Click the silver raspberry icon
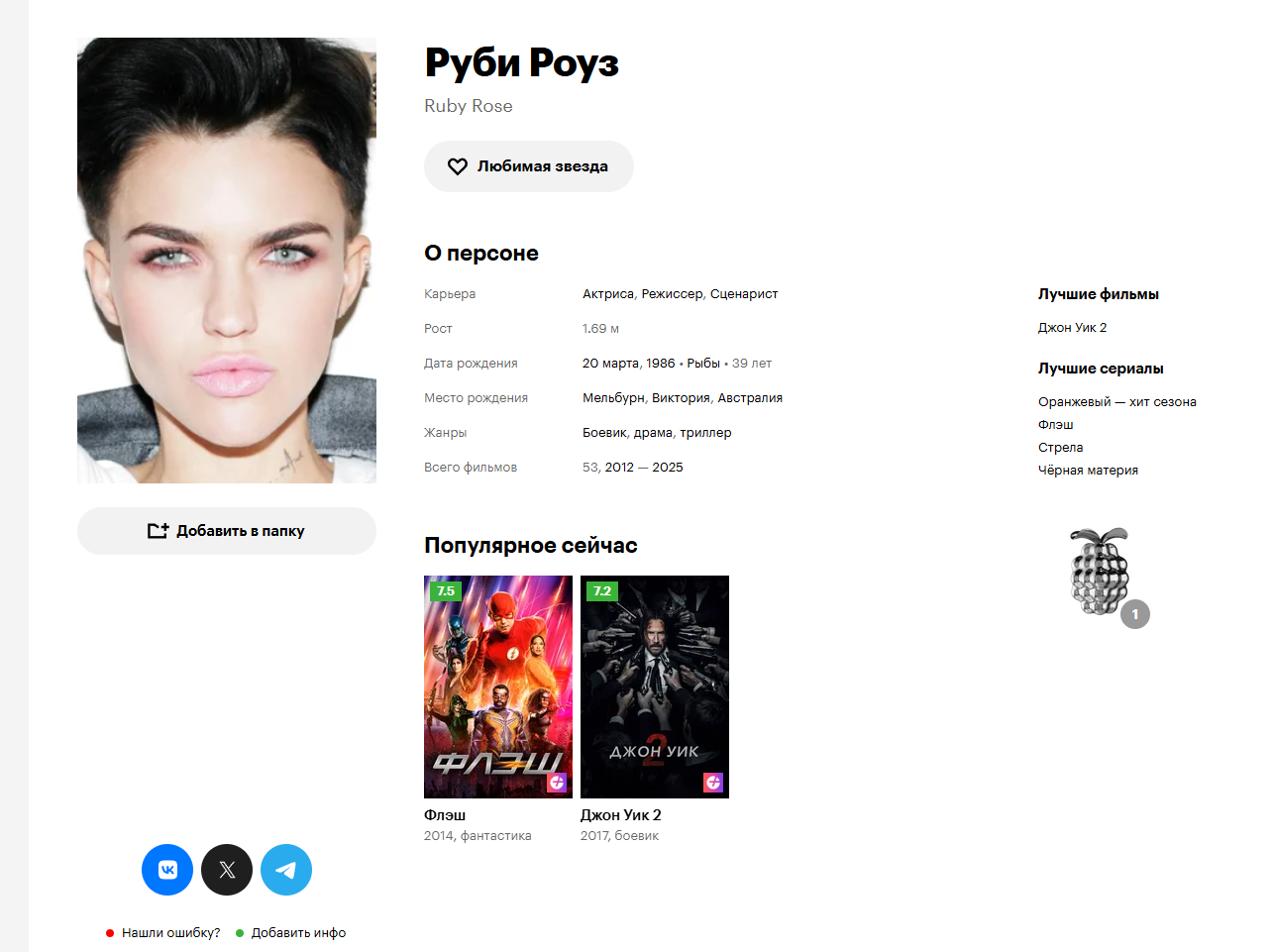The height and width of the screenshot is (952, 1274). tap(1099, 572)
